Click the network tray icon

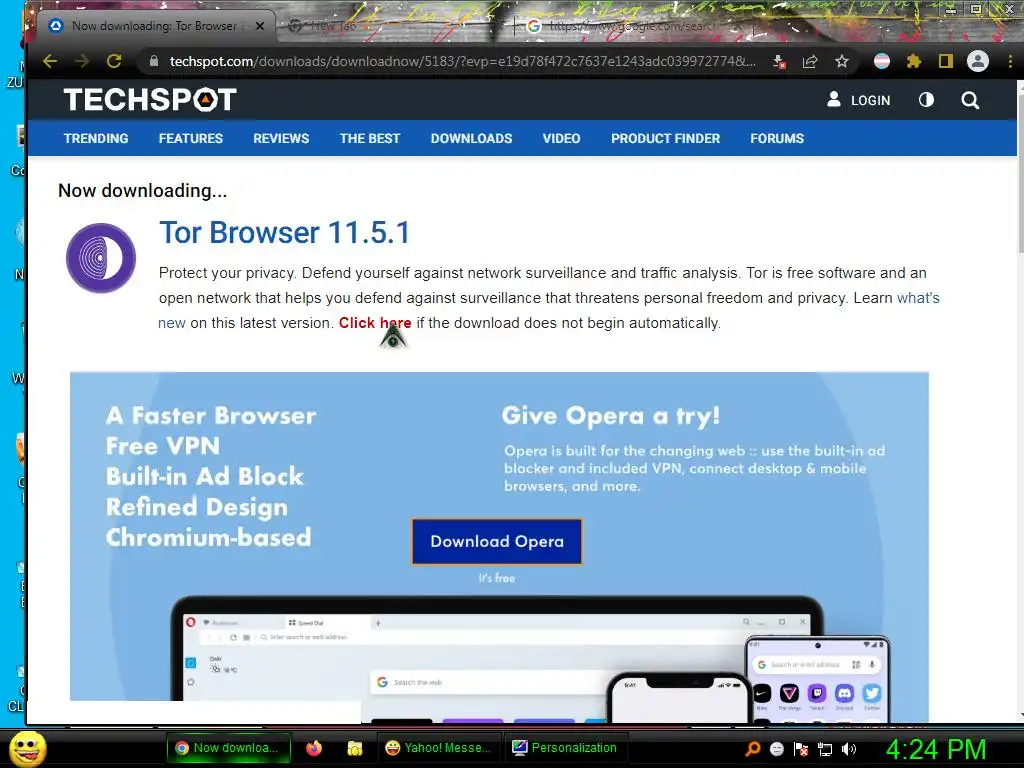click(x=825, y=749)
